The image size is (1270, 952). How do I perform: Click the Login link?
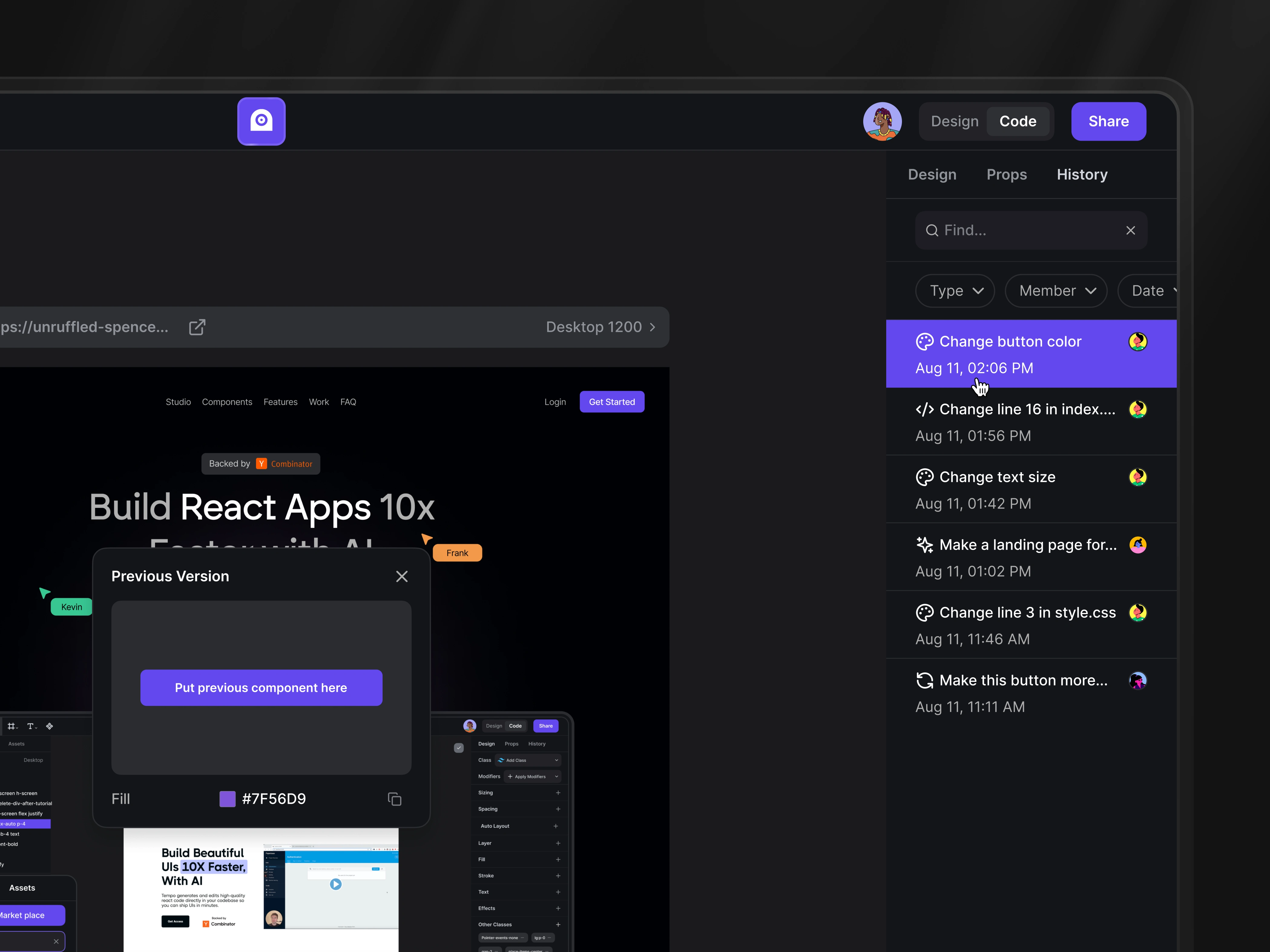pyautogui.click(x=554, y=402)
